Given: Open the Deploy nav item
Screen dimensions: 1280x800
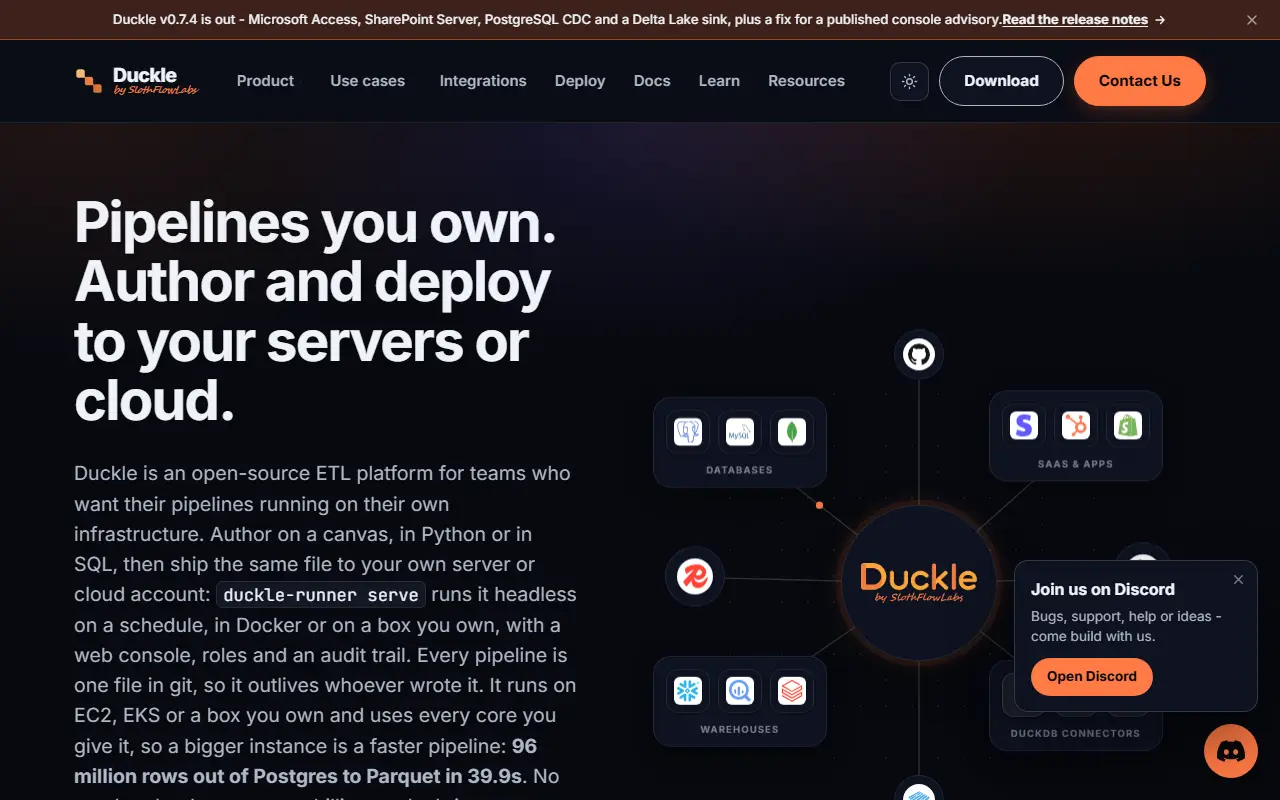Looking at the screenshot, I should coord(580,81).
